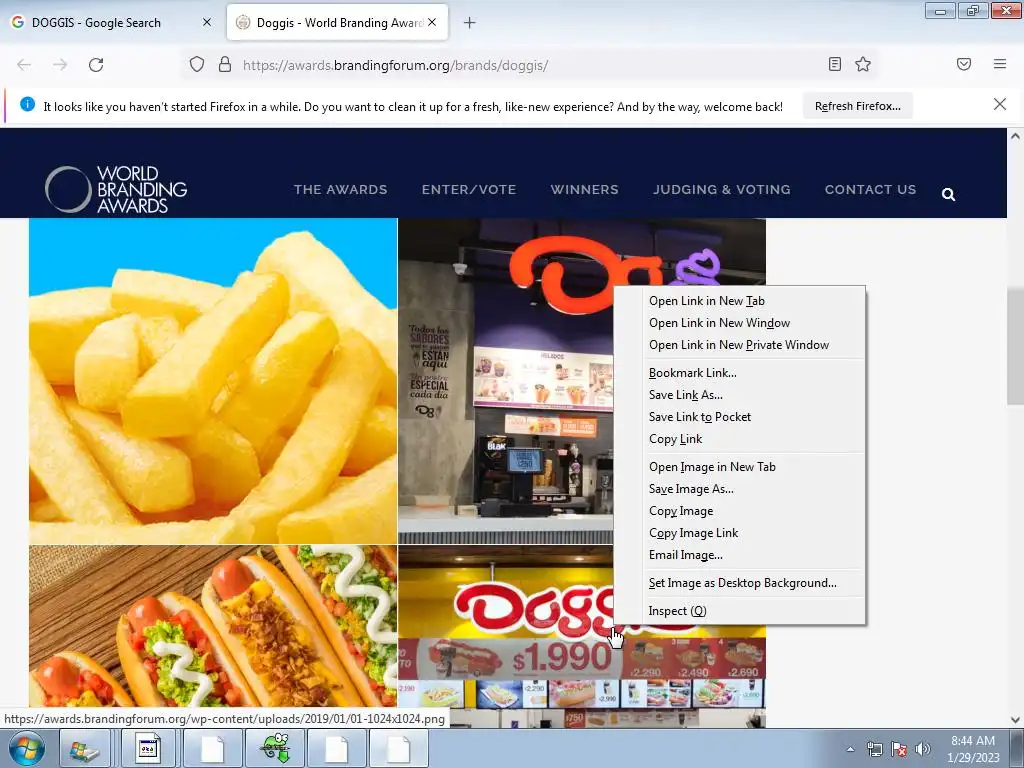The width and height of the screenshot is (1024, 768).
Task: Choose Open Link in New Private Window
Action: [x=740, y=345]
